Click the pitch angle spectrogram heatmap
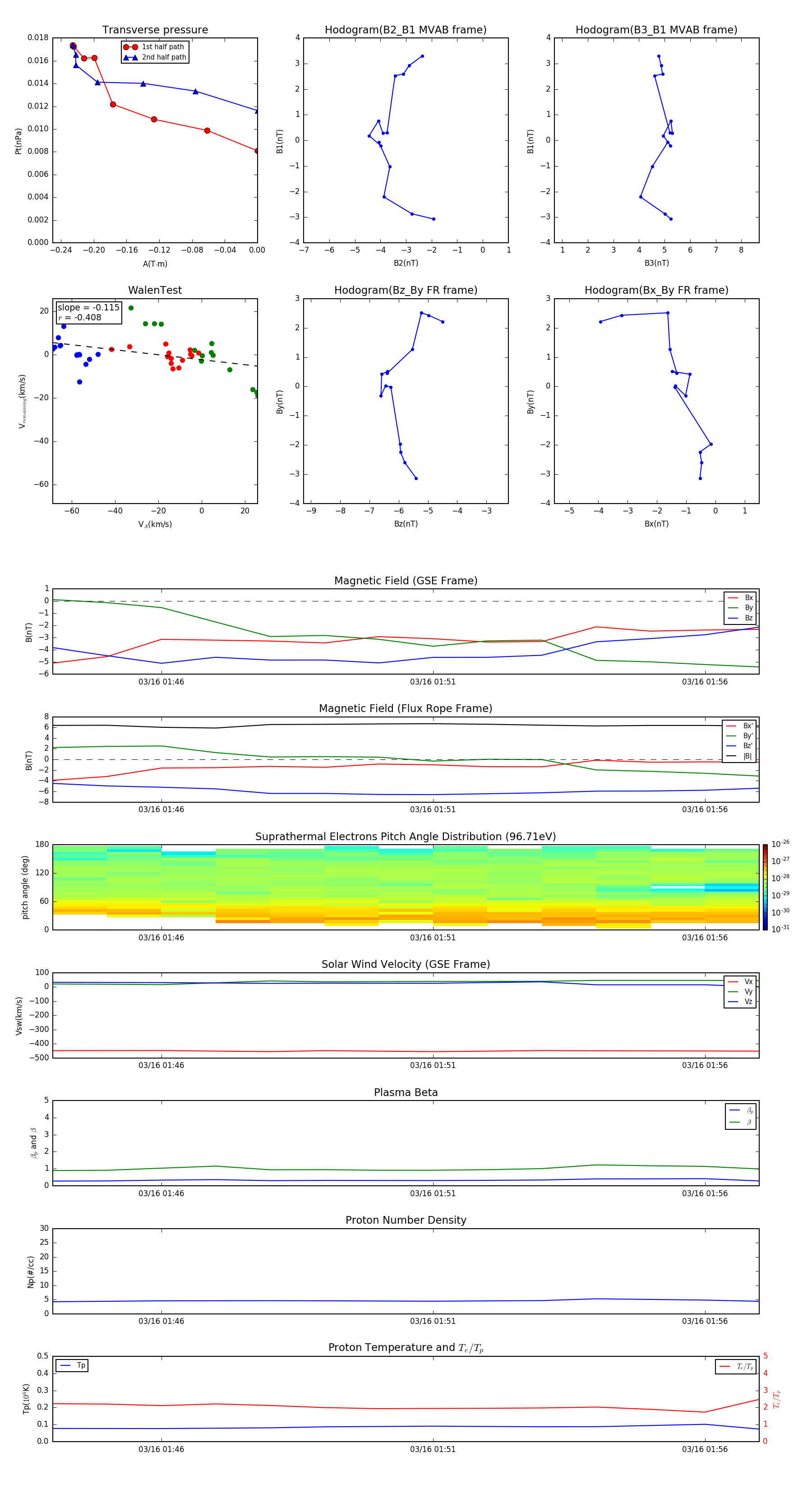 coord(406,887)
